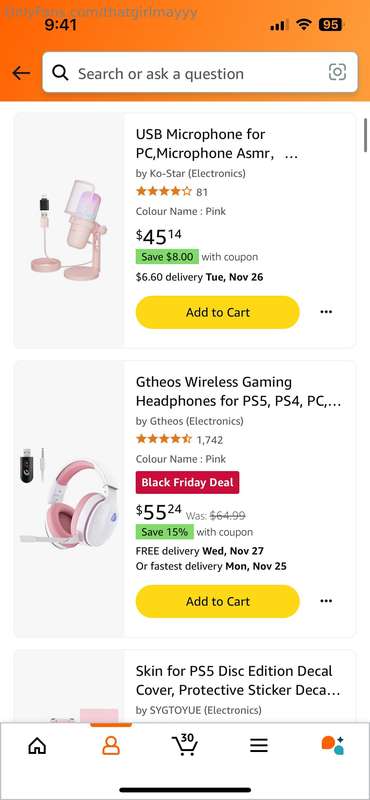Open Gtheos Wireless Gaming Headphones title

238,391
